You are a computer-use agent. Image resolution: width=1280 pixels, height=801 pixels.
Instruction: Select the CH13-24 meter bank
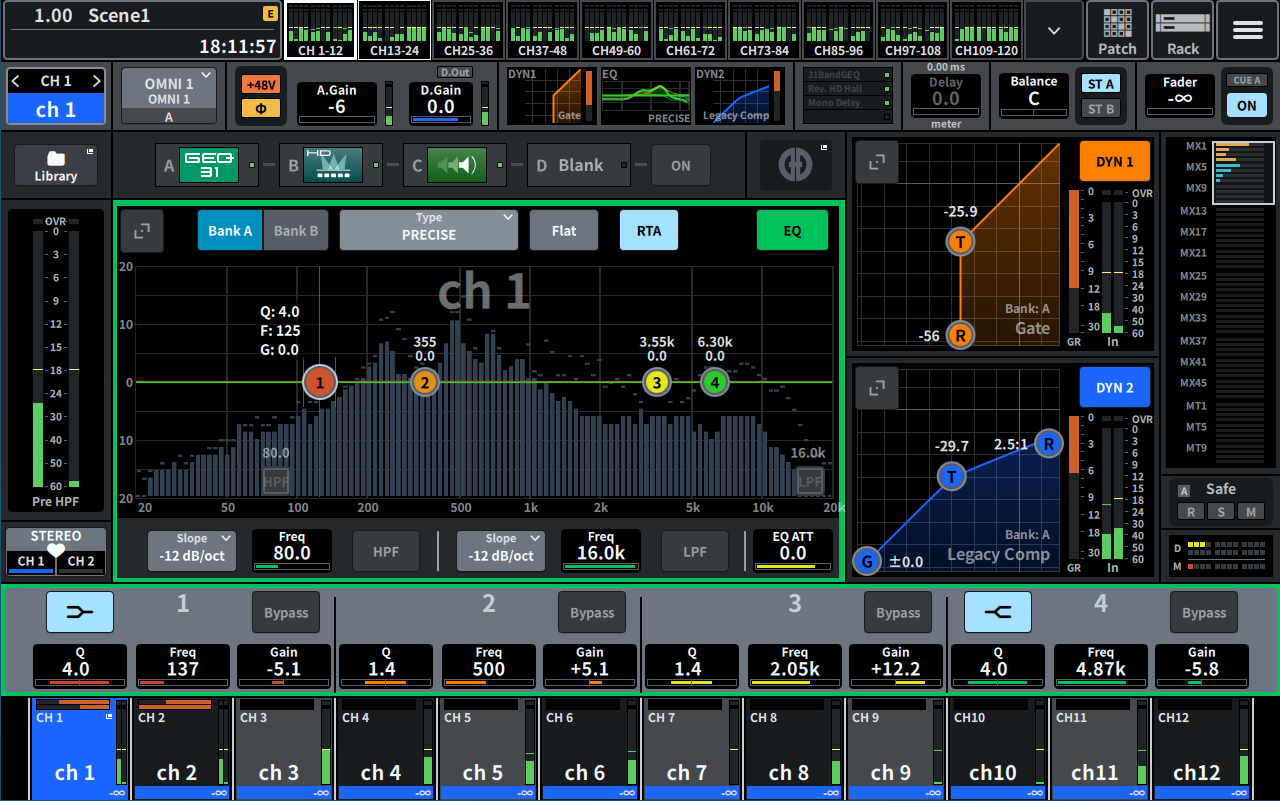coord(394,31)
